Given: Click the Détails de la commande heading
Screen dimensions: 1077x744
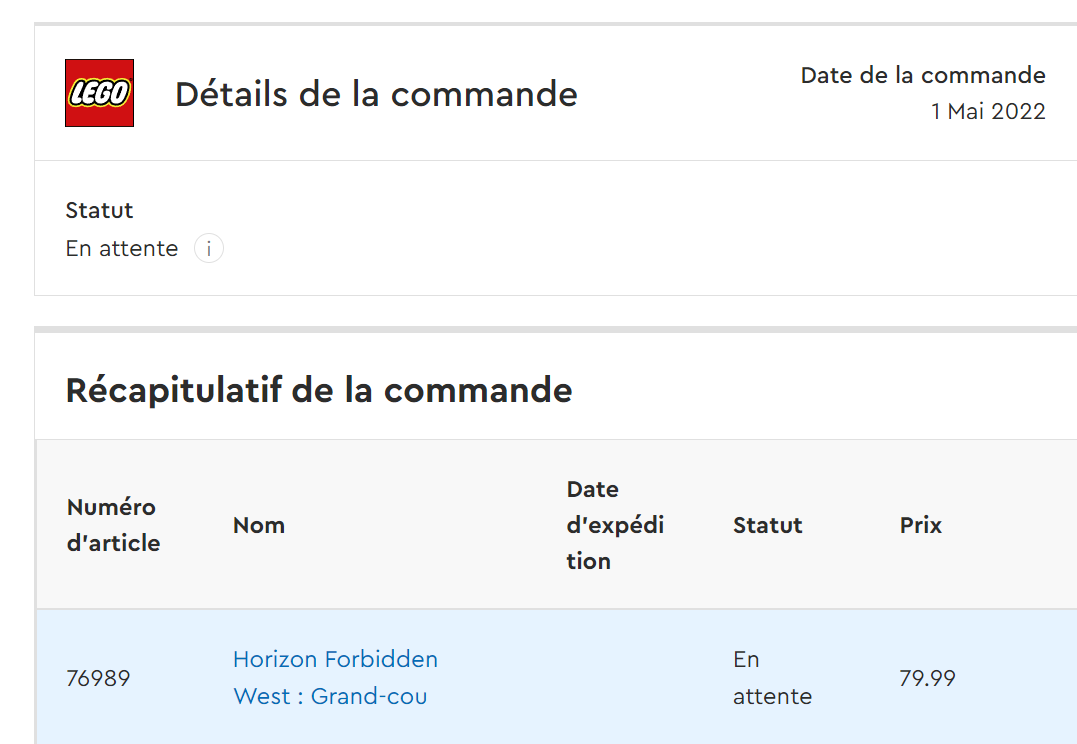Looking at the screenshot, I should pos(376,94).
